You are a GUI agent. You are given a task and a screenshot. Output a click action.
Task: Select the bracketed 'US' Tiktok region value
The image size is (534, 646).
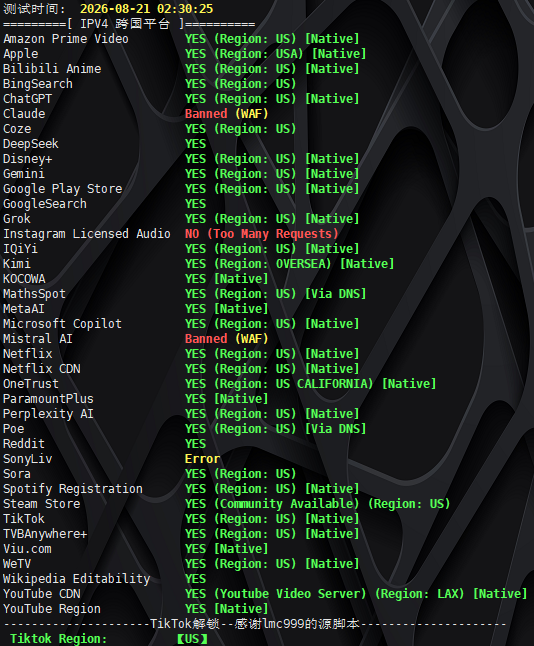tap(192, 639)
